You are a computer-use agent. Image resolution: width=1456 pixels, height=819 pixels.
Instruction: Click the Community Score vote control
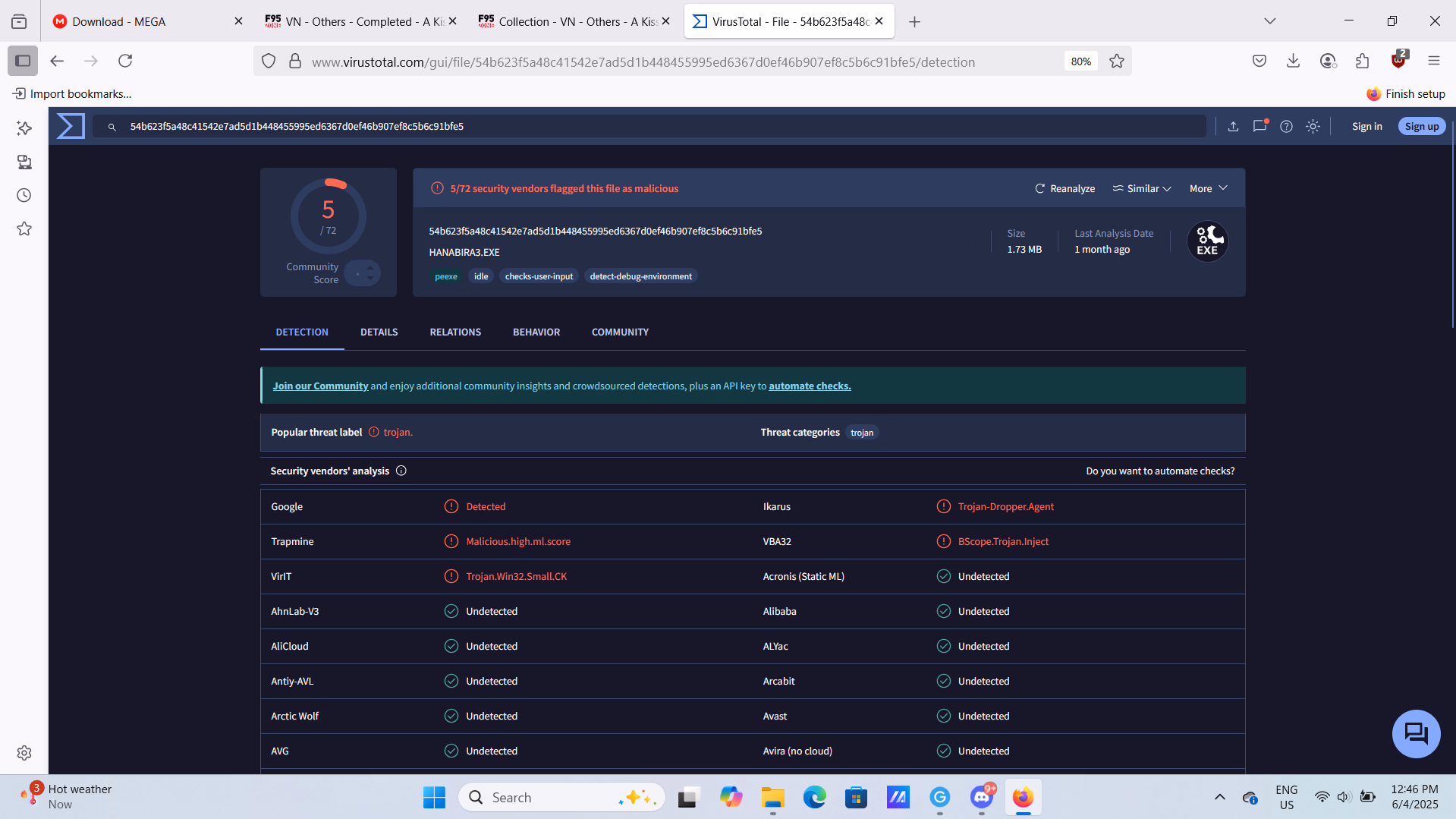[362, 273]
